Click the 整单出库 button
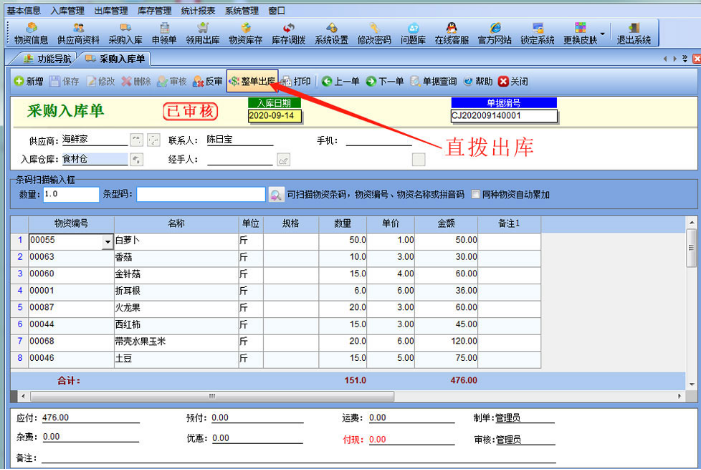Viewport: 701px width, 470px height. tap(253, 81)
